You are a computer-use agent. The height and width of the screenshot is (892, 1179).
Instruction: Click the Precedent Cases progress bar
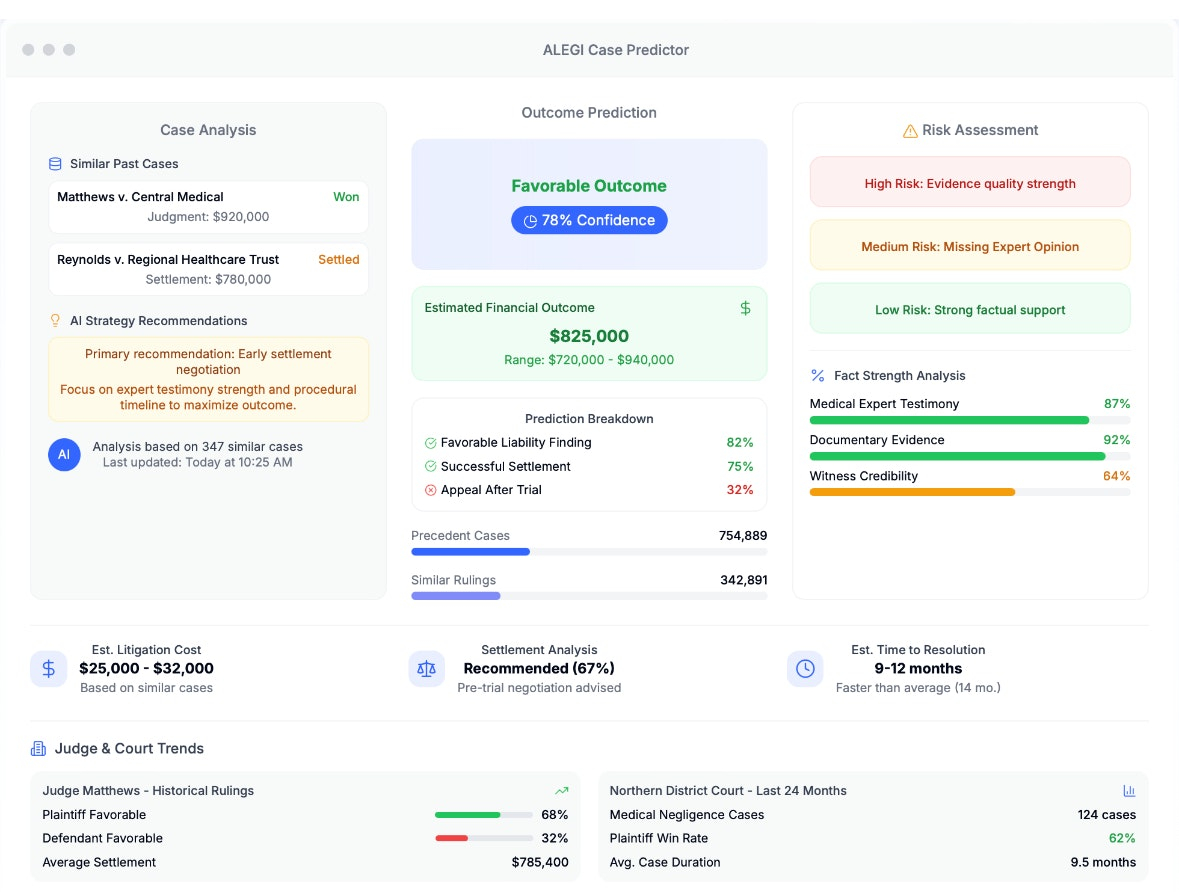589,552
